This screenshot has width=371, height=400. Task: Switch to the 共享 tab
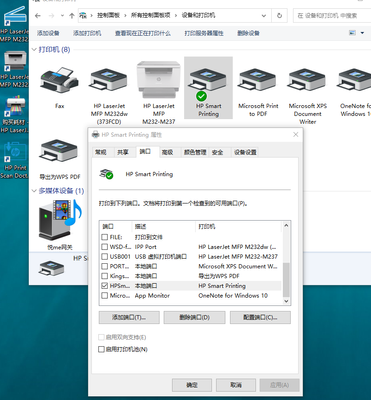[x=123, y=152]
